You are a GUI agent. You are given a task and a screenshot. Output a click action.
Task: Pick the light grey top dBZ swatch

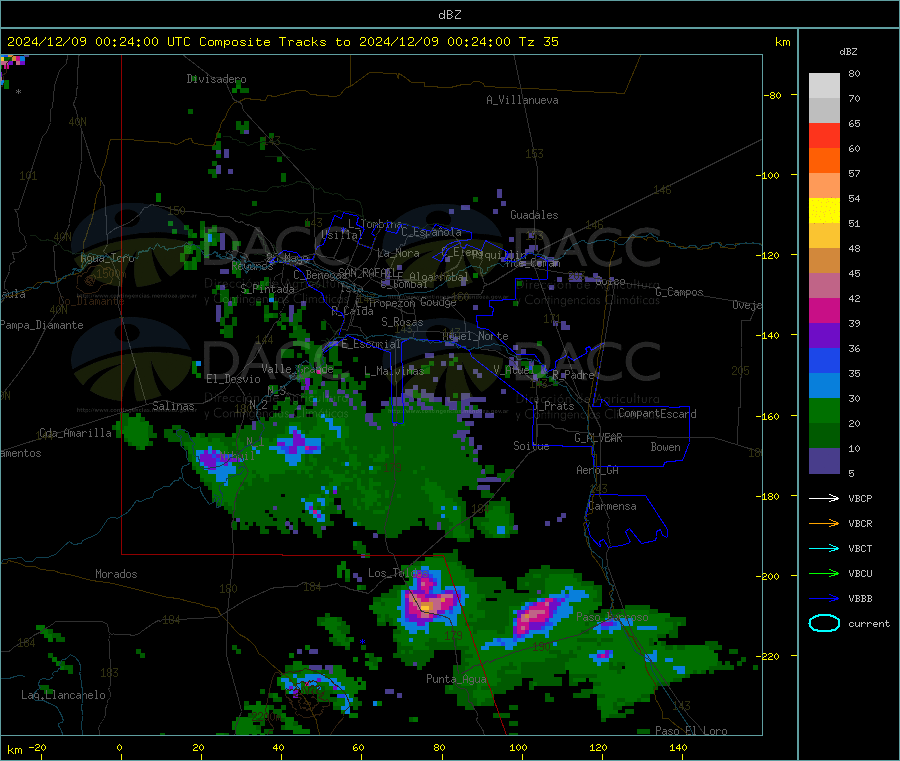click(824, 86)
